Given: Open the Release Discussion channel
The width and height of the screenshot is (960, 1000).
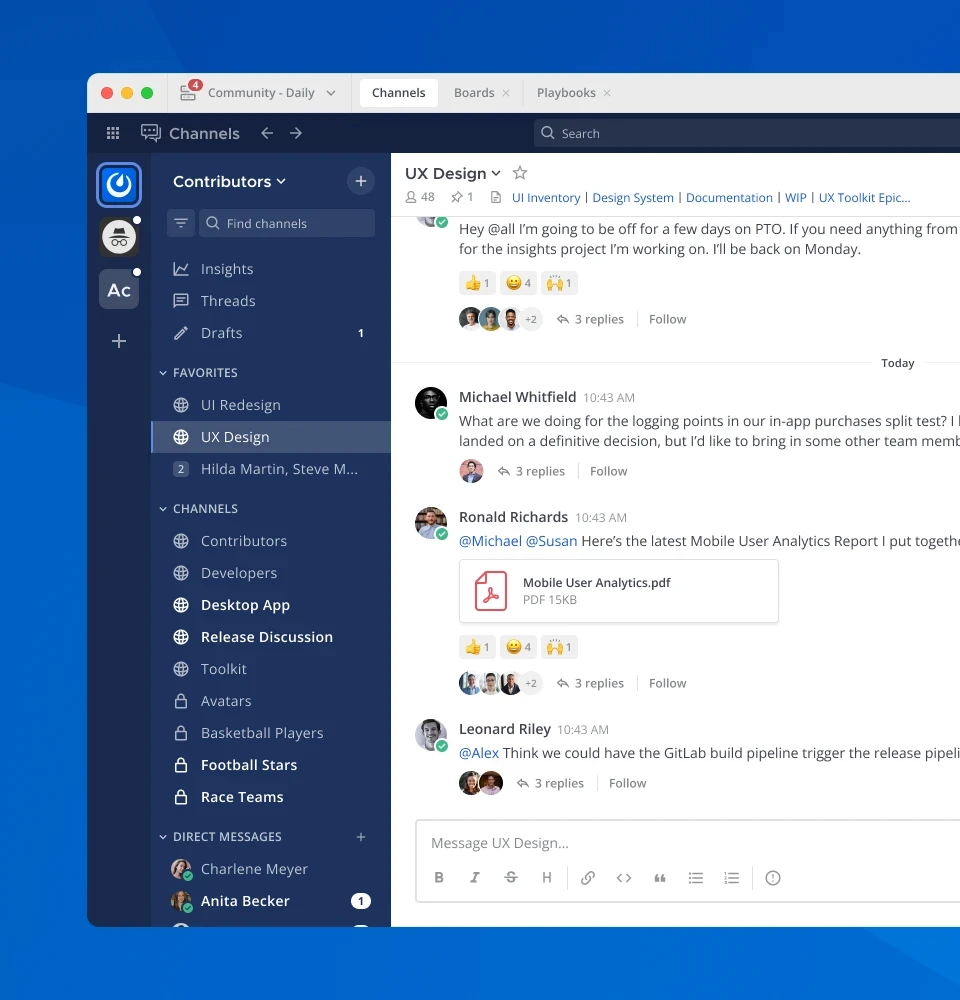Looking at the screenshot, I should [x=271, y=636].
